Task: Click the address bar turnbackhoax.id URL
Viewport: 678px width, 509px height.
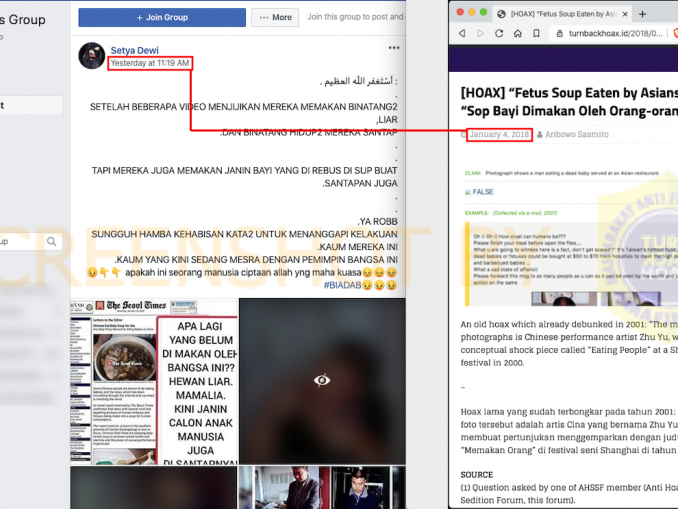Action: [615, 33]
